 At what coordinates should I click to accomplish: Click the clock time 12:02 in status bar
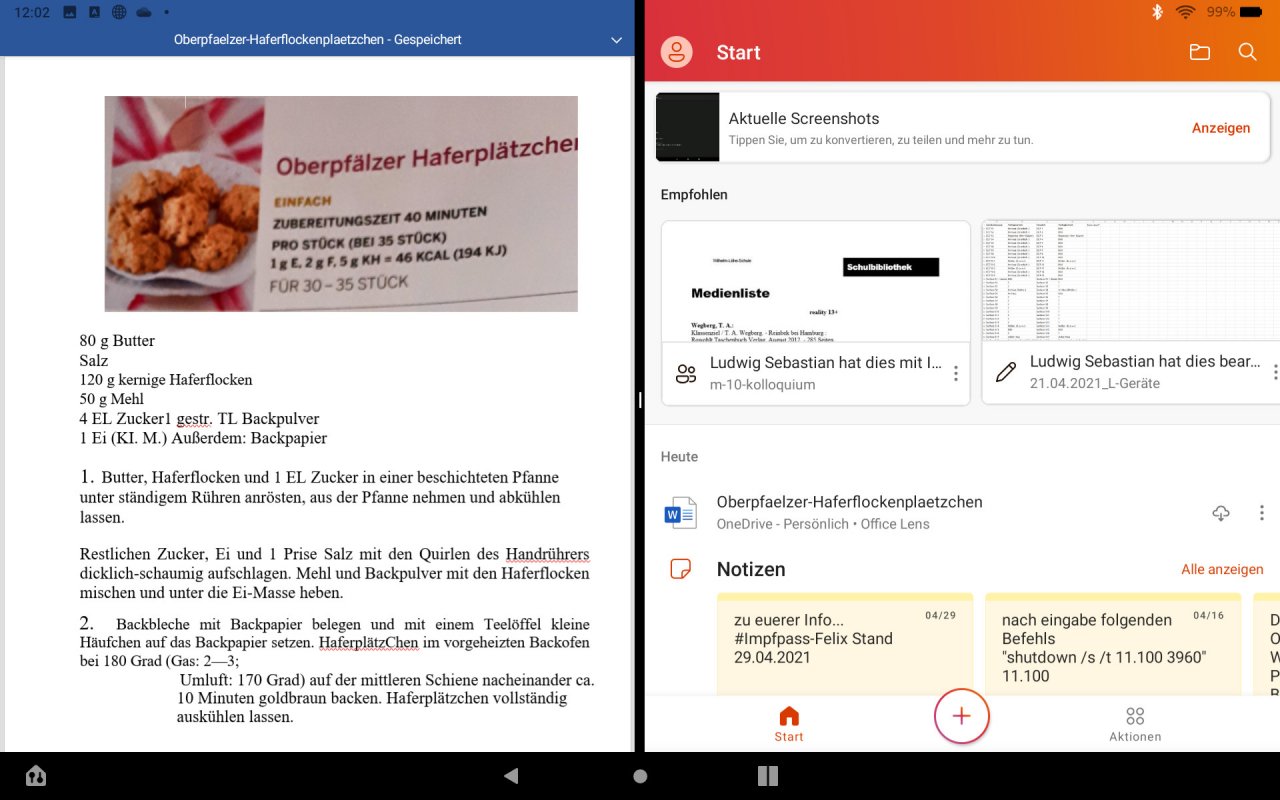coord(32,12)
